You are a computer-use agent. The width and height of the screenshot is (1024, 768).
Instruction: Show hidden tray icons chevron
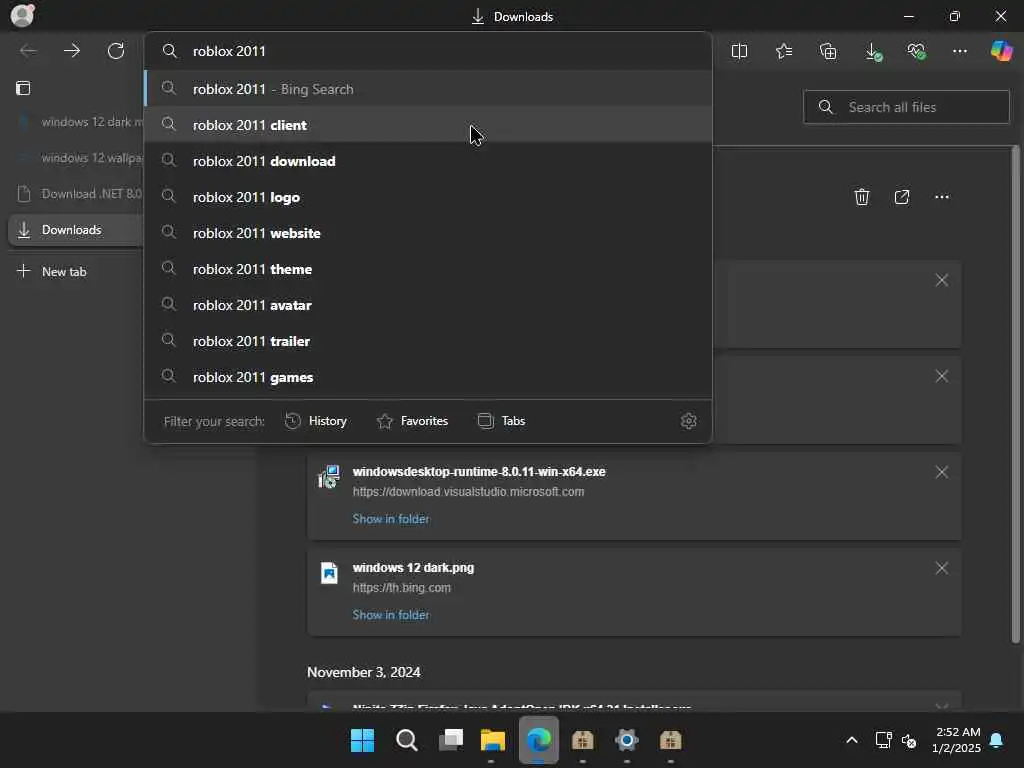(x=852, y=740)
